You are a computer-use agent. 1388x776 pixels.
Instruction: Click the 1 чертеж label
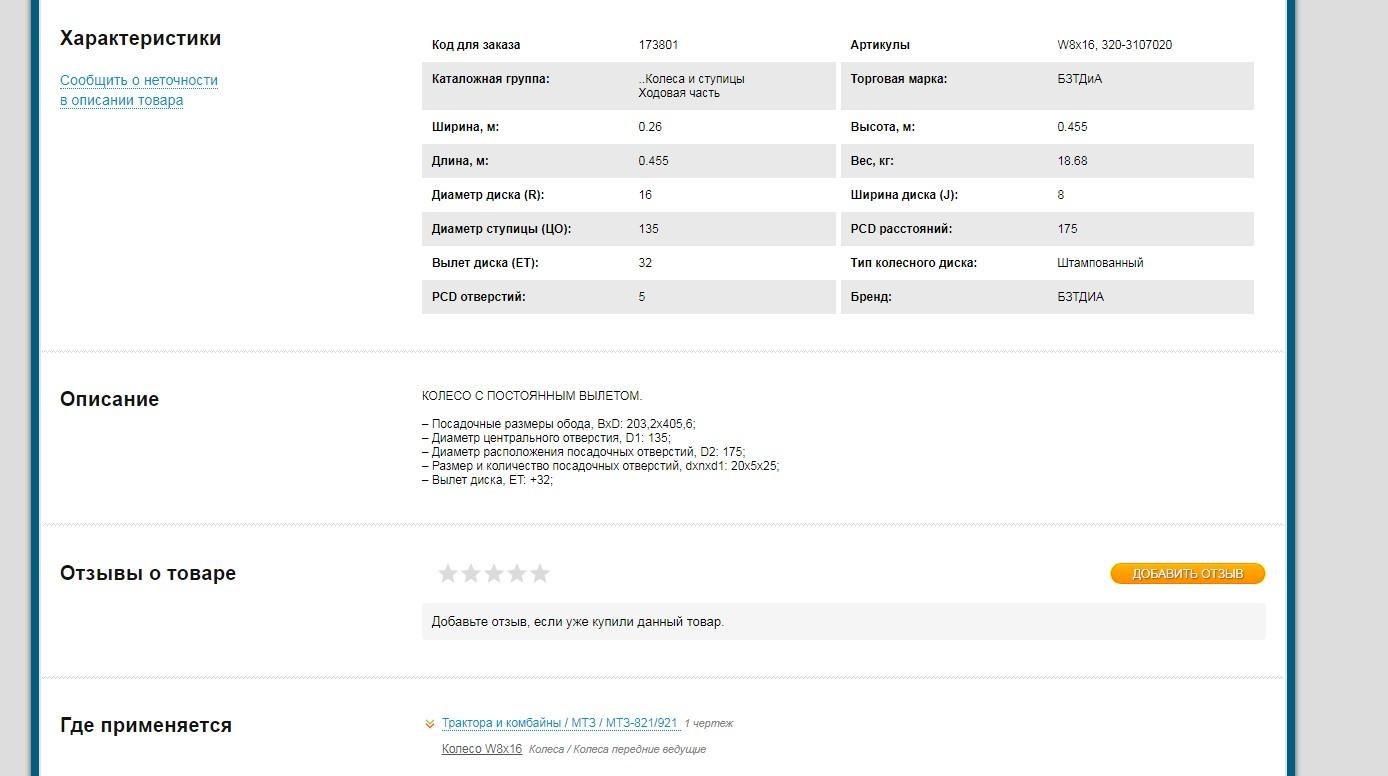(x=709, y=723)
